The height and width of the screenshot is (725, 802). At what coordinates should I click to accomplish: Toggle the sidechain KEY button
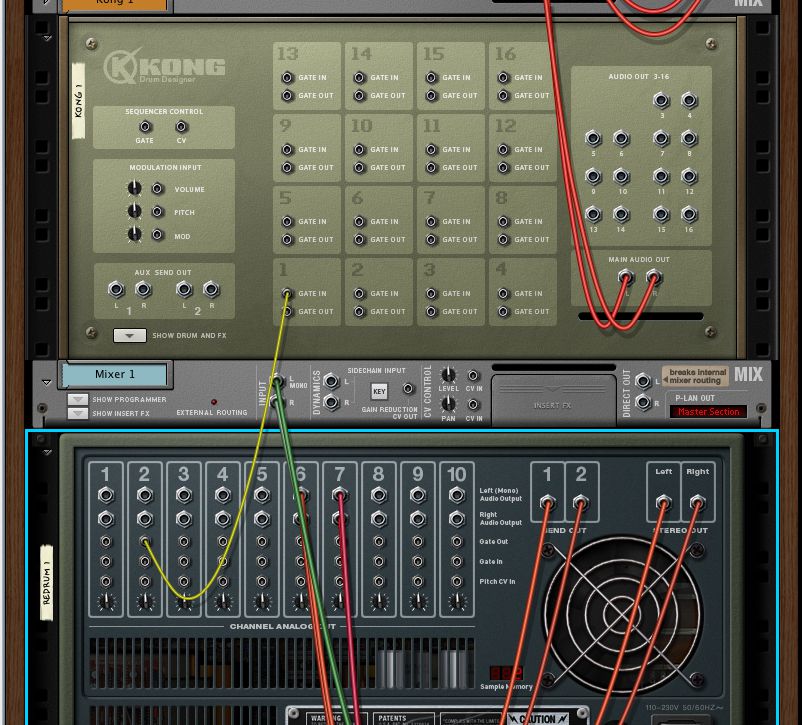[379, 391]
